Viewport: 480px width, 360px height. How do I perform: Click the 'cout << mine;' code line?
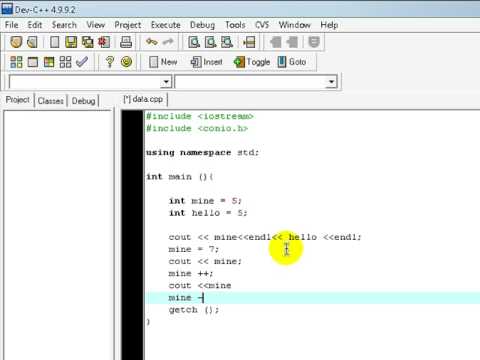pos(205,261)
